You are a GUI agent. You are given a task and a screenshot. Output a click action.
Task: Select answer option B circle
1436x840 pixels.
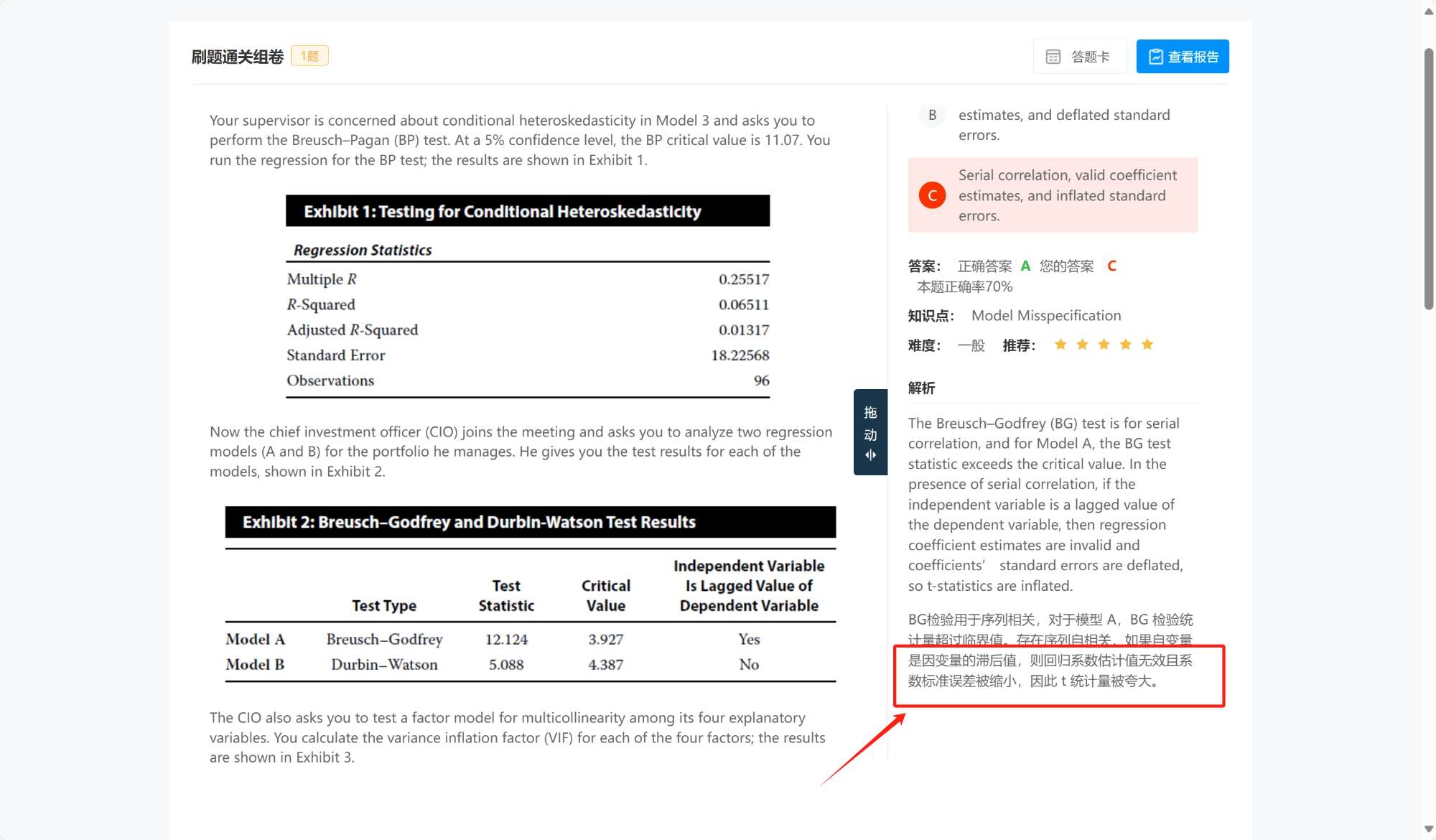tap(932, 115)
